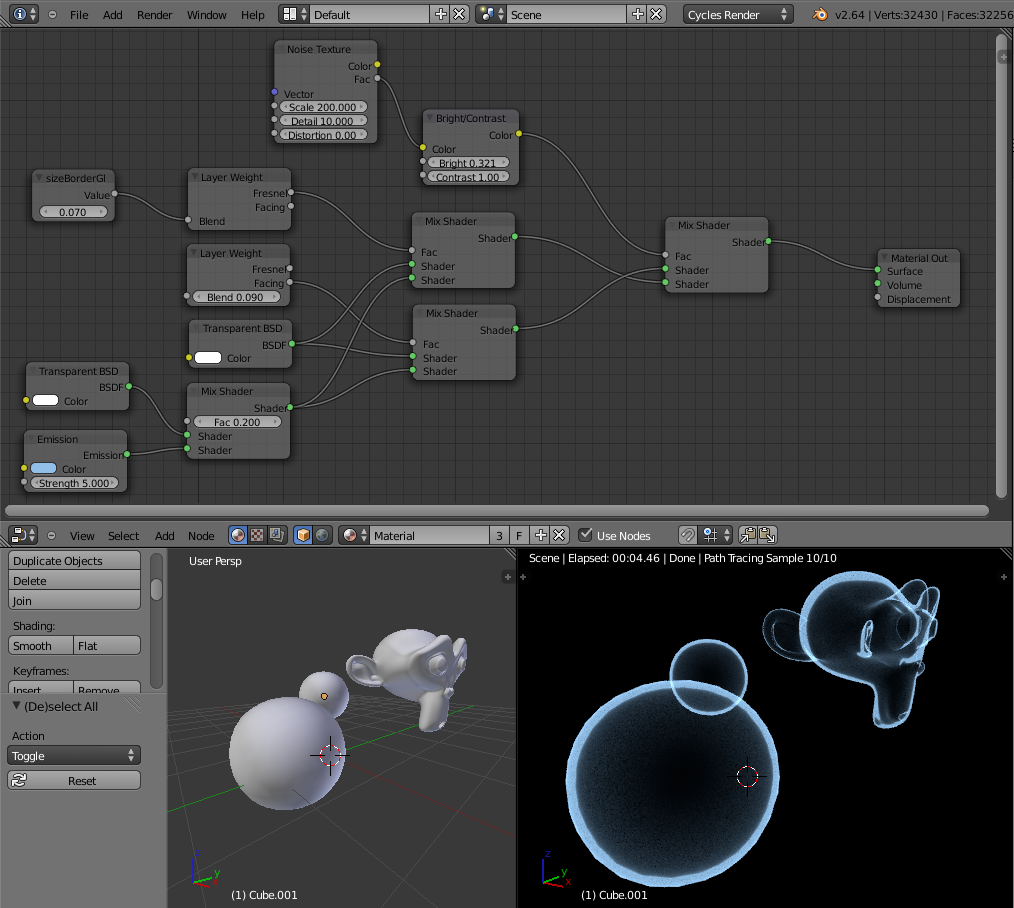Add new screen layout plus icon
The height and width of the screenshot is (908, 1014).
tap(440, 14)
